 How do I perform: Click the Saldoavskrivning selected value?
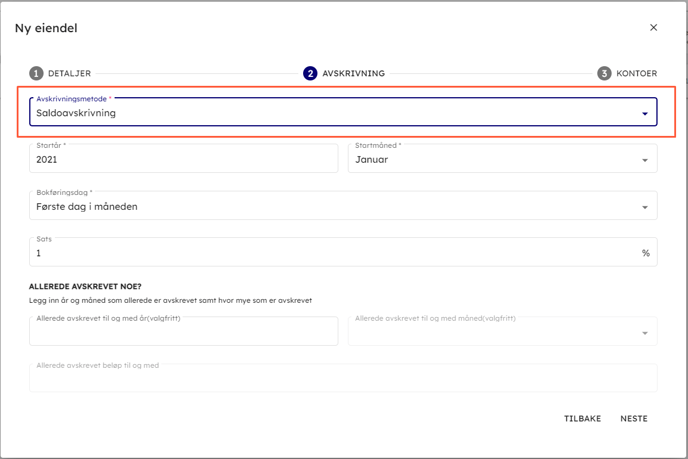pos(76,114)
